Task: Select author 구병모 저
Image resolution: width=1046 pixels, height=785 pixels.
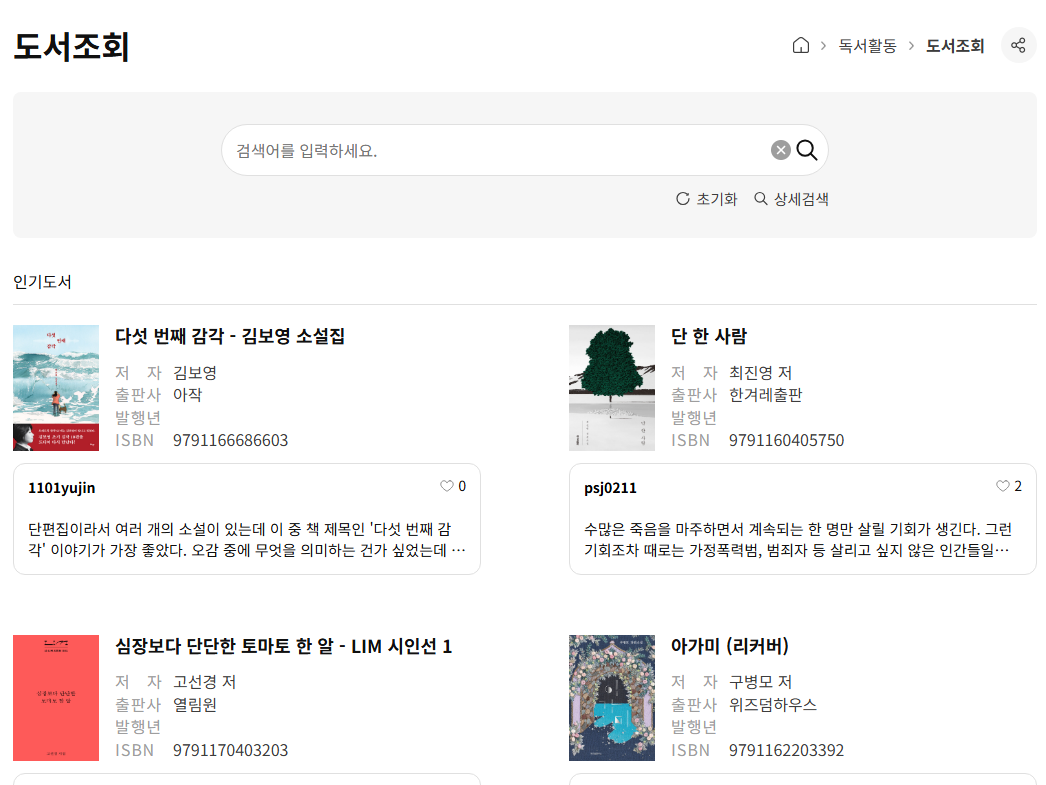Action: tap(760, 682)
